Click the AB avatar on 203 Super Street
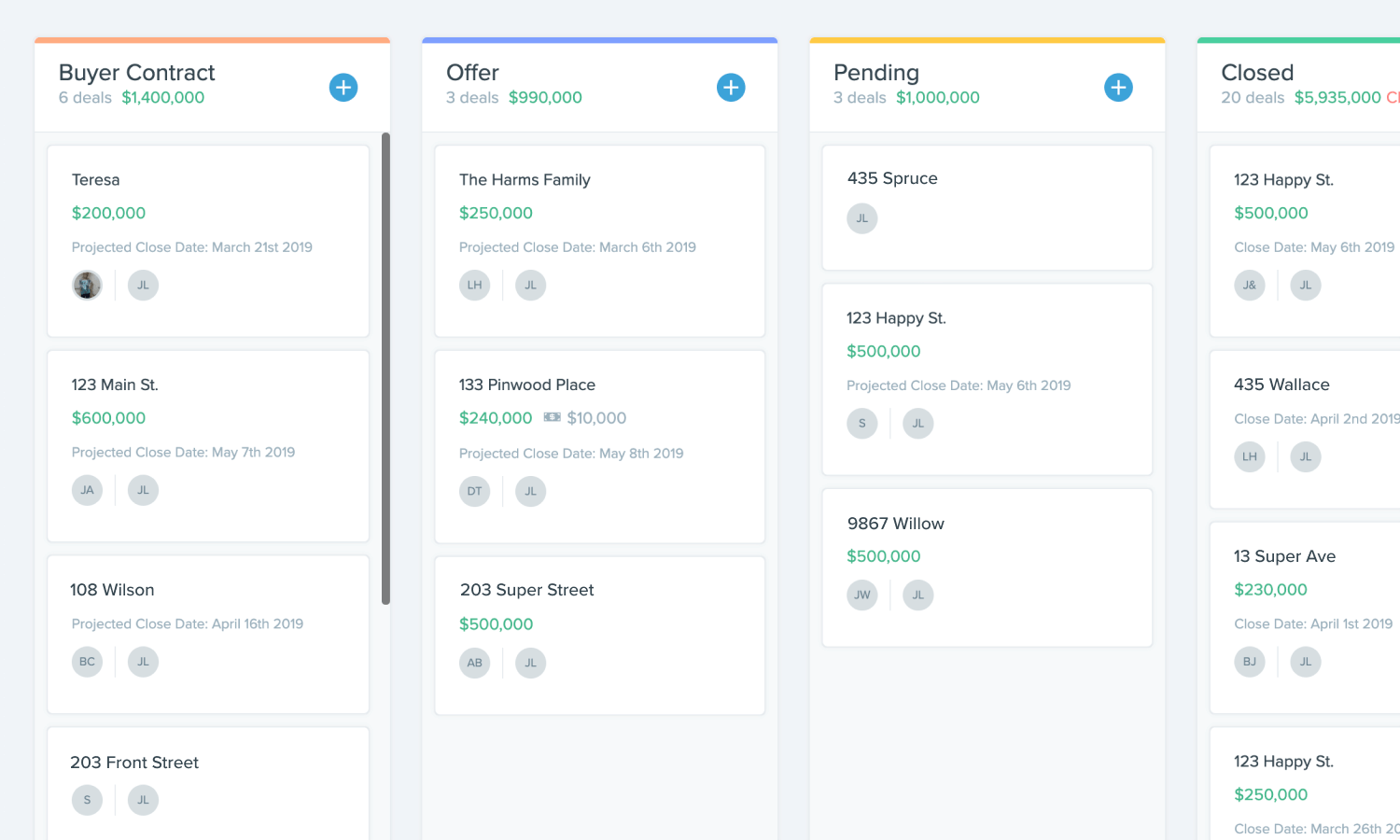This screenshot has height=840, width=1400. [474, 663]
